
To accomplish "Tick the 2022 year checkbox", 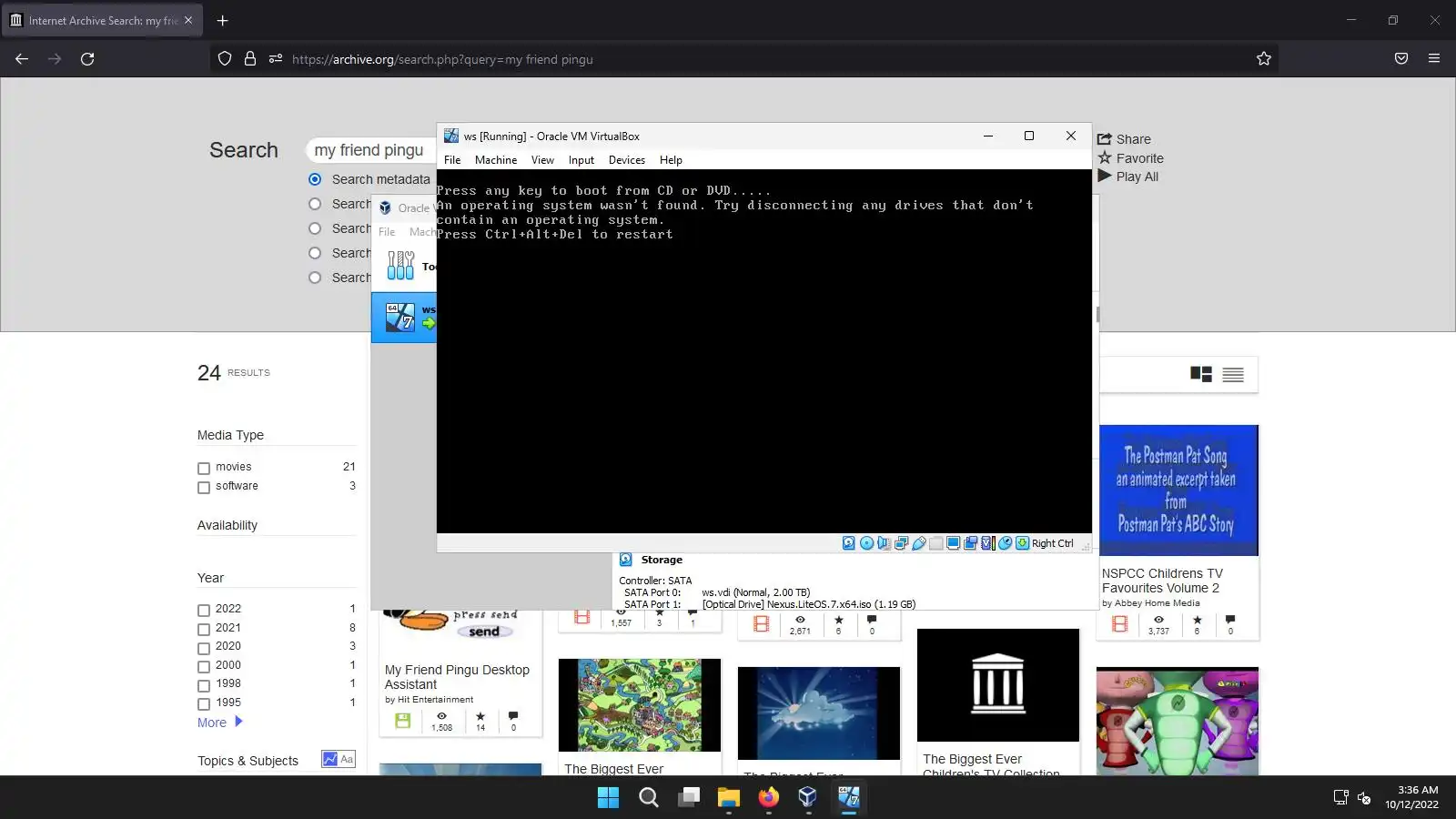I will tap(204, 611).
